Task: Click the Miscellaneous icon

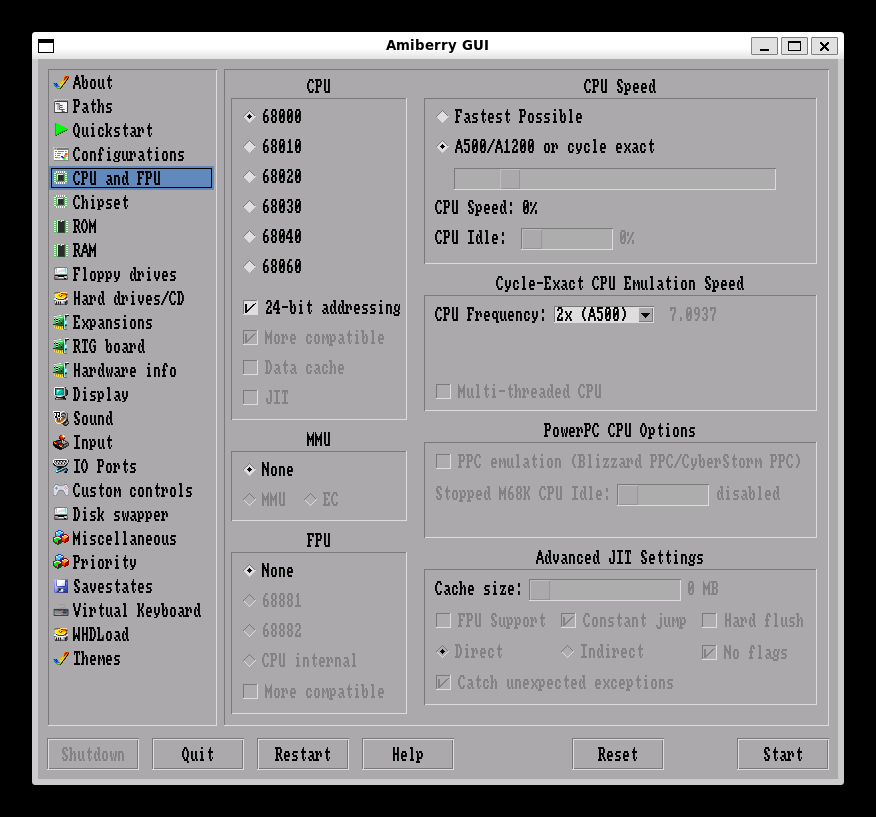Action: click(61, 539)
